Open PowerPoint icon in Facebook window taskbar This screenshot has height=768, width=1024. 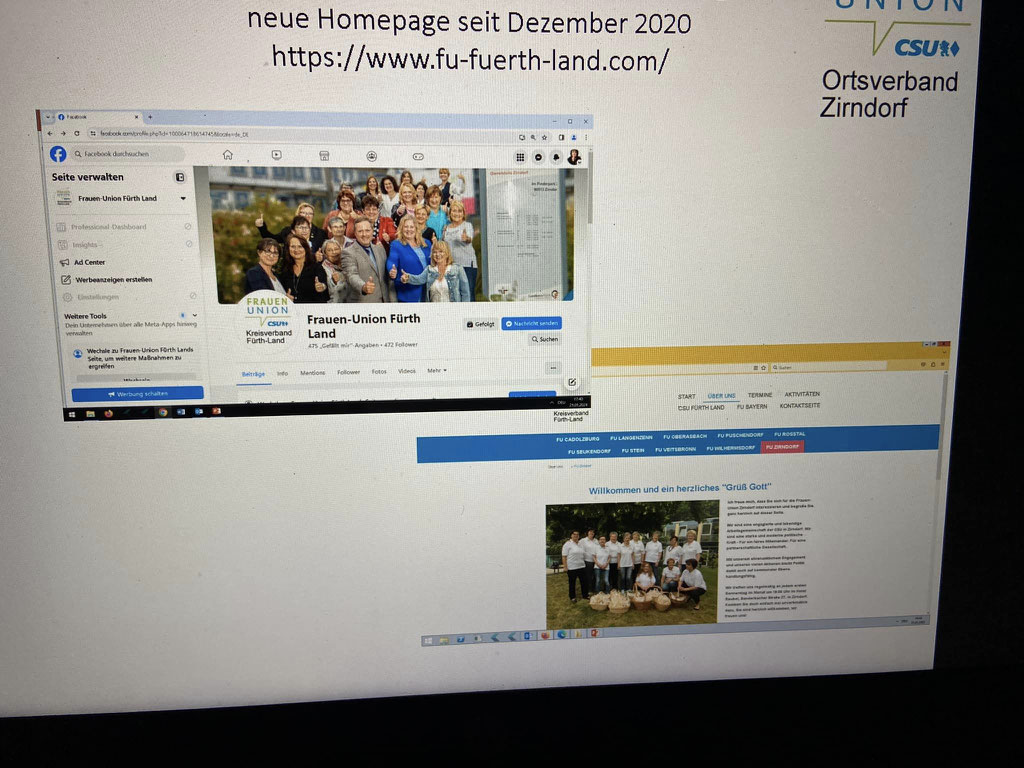click(x=216, y=411)
